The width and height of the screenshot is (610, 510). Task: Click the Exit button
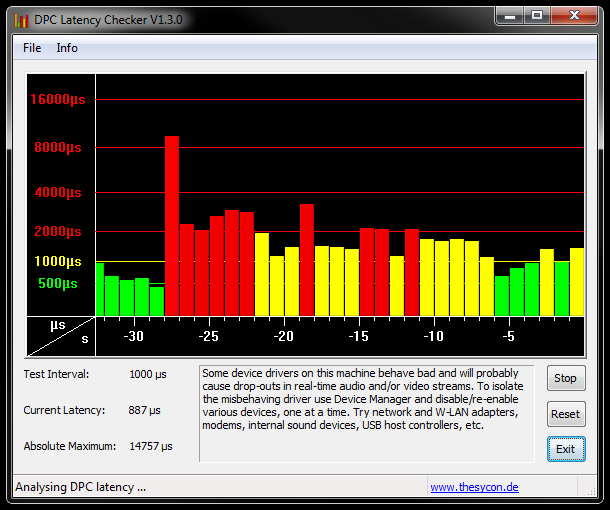pyautogui.click(x=566, y=449)
